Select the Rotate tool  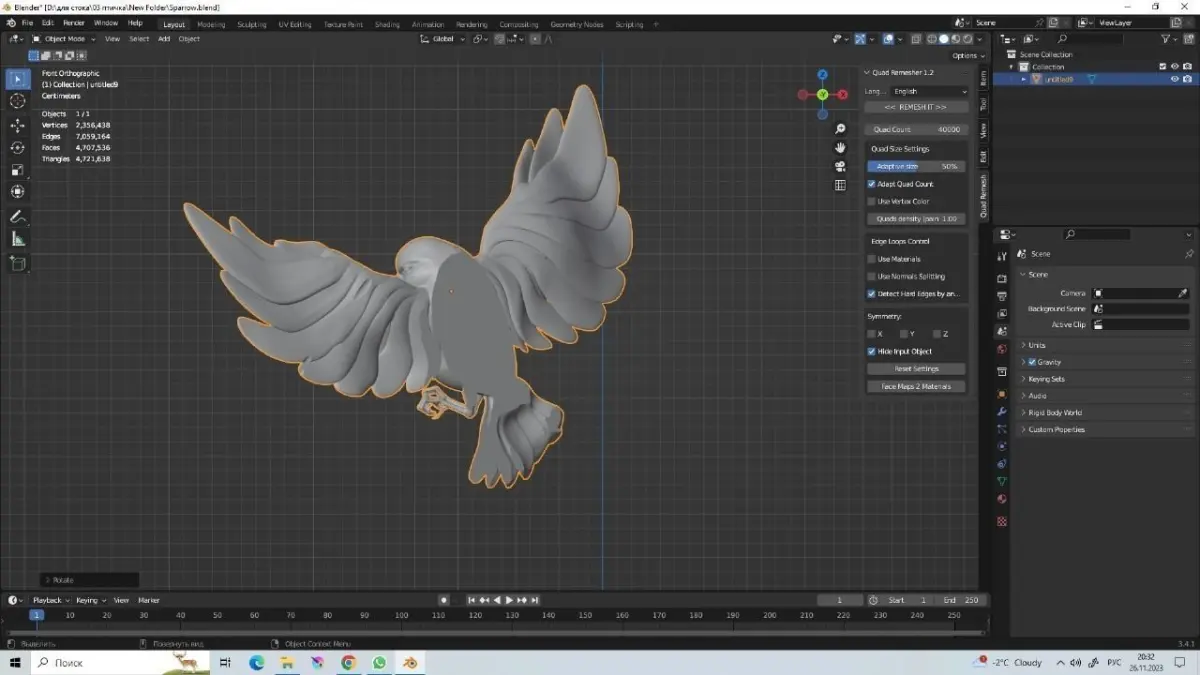(x=18, y=148)
